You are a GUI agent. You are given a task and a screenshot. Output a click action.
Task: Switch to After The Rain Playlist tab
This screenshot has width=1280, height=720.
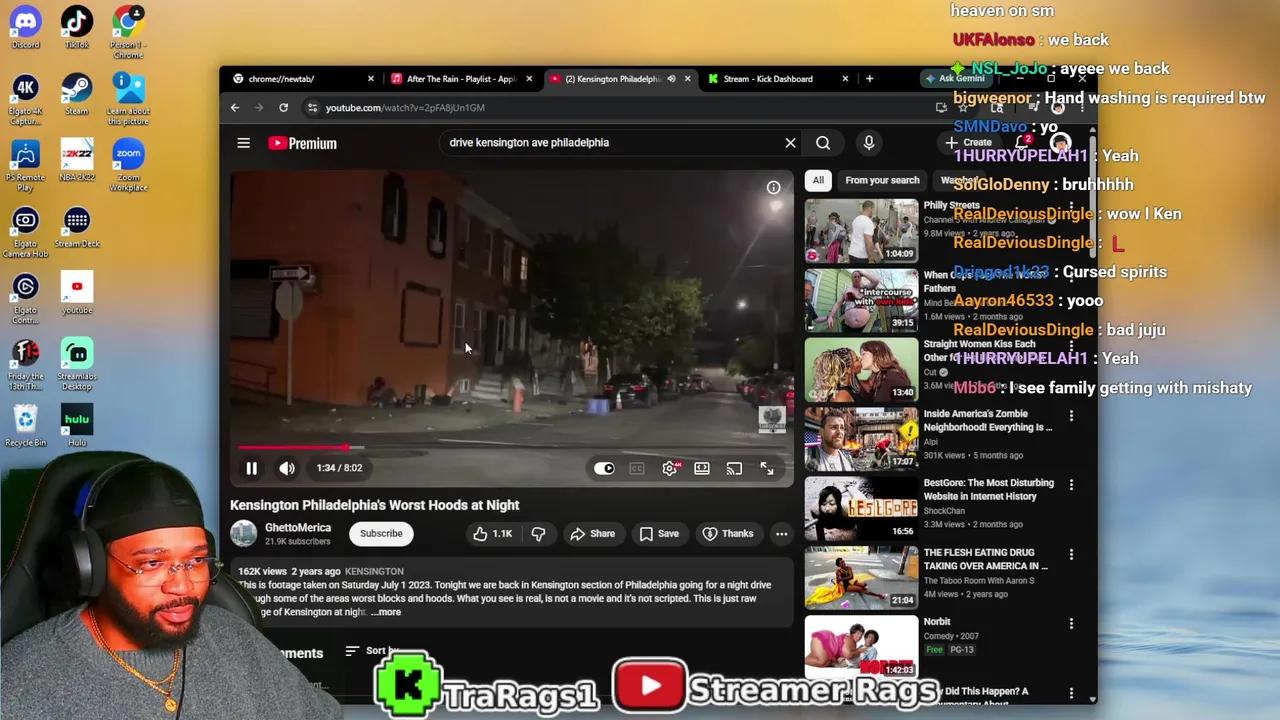click(462, 79)
